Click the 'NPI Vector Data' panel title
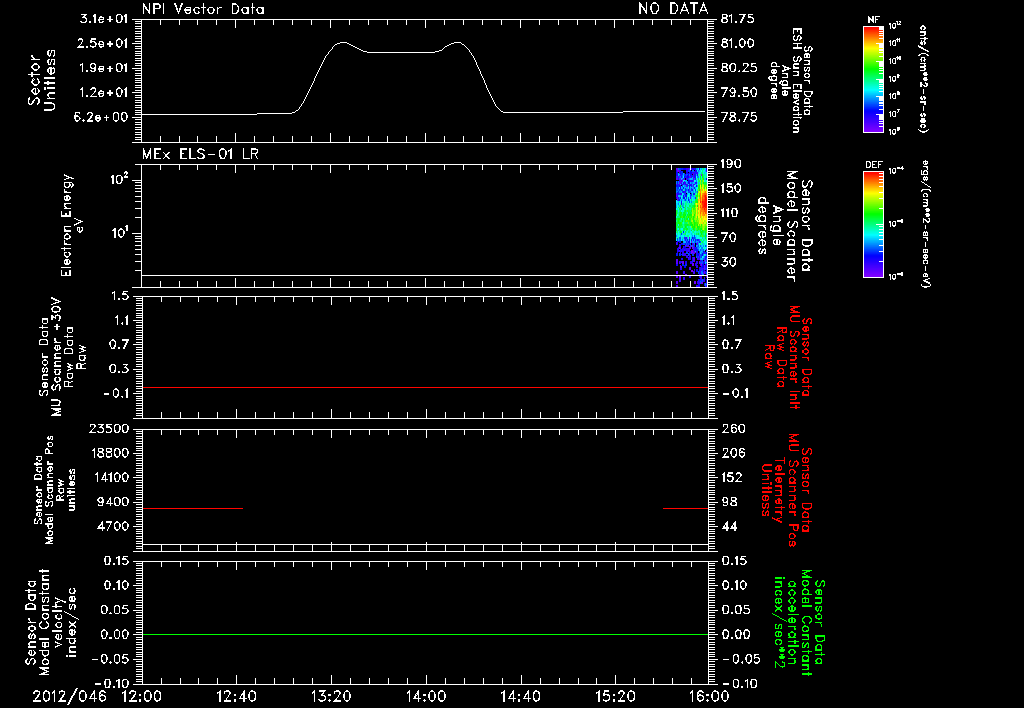The width and height of the screenshot is (1024, 708). 203,9
